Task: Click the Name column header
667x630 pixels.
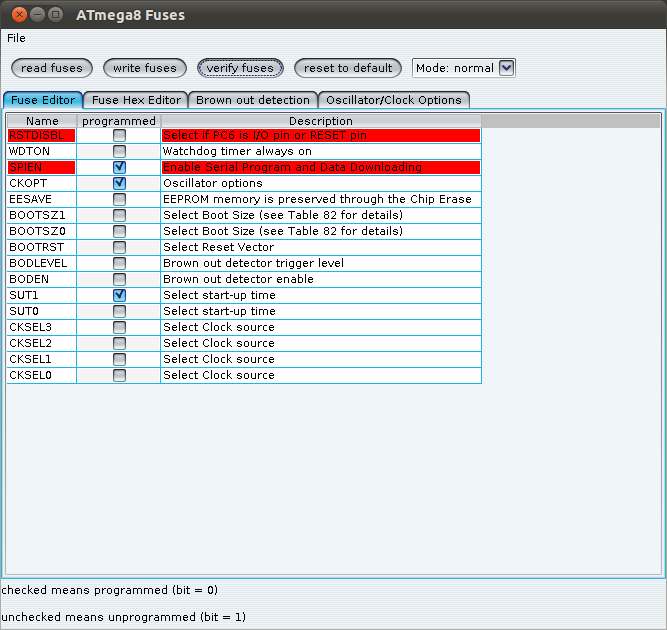Action: click(x=42, y=121)
